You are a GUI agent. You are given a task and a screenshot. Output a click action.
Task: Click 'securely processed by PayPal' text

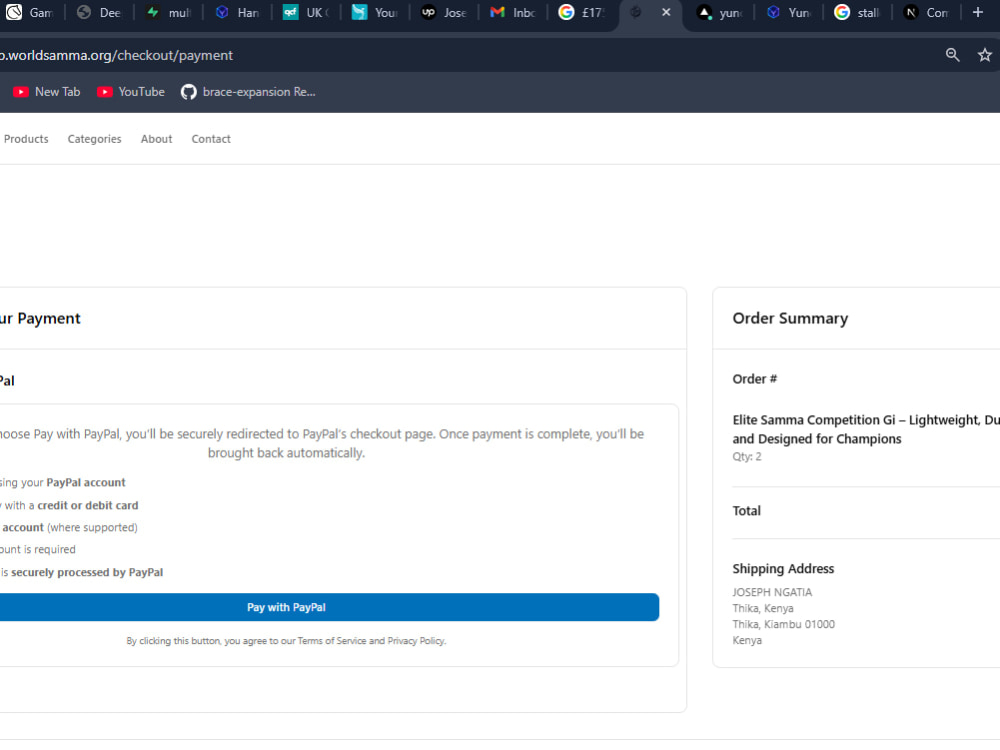point(87,572)
